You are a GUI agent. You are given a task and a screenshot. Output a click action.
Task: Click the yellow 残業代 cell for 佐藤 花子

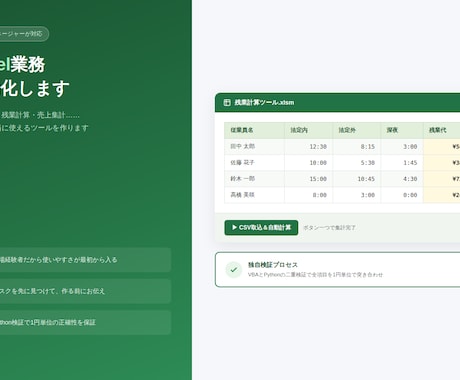click(x=442, y=163)
